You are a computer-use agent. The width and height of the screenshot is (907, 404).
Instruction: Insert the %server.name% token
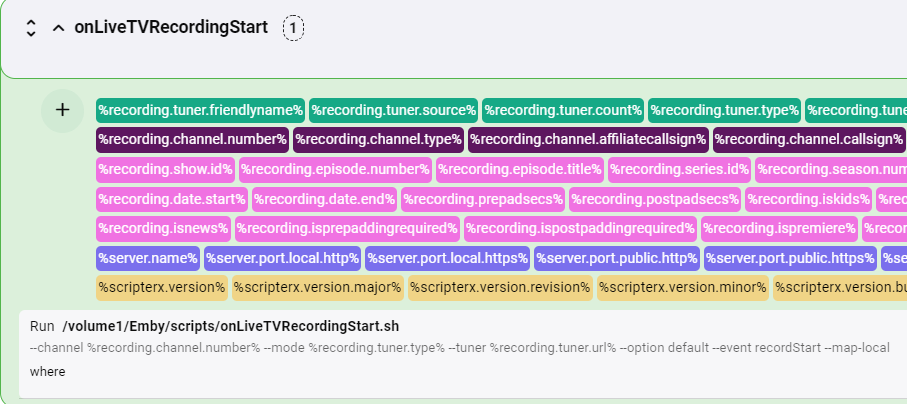click(x=148, y=258)
